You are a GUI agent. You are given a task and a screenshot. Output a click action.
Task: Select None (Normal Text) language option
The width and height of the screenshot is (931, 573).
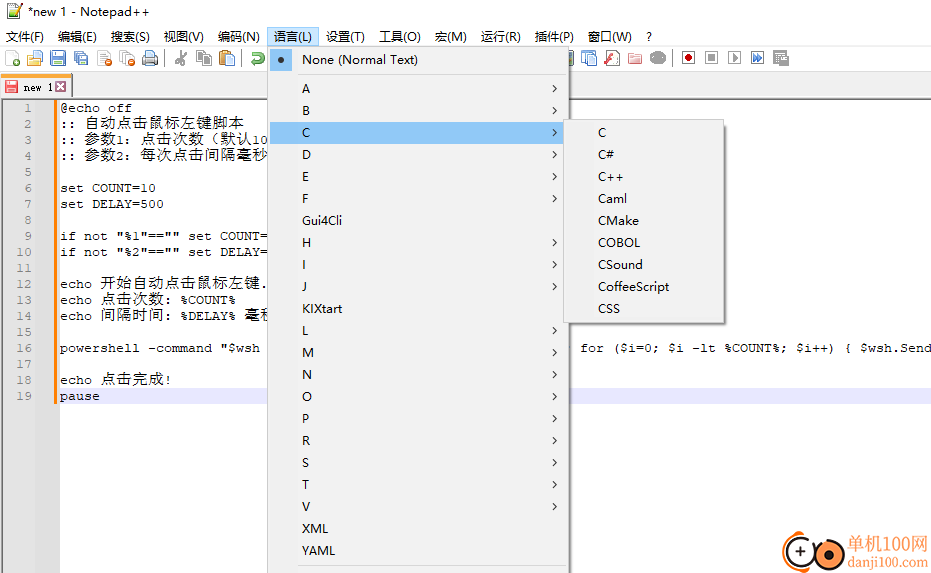tap(418, 59)
